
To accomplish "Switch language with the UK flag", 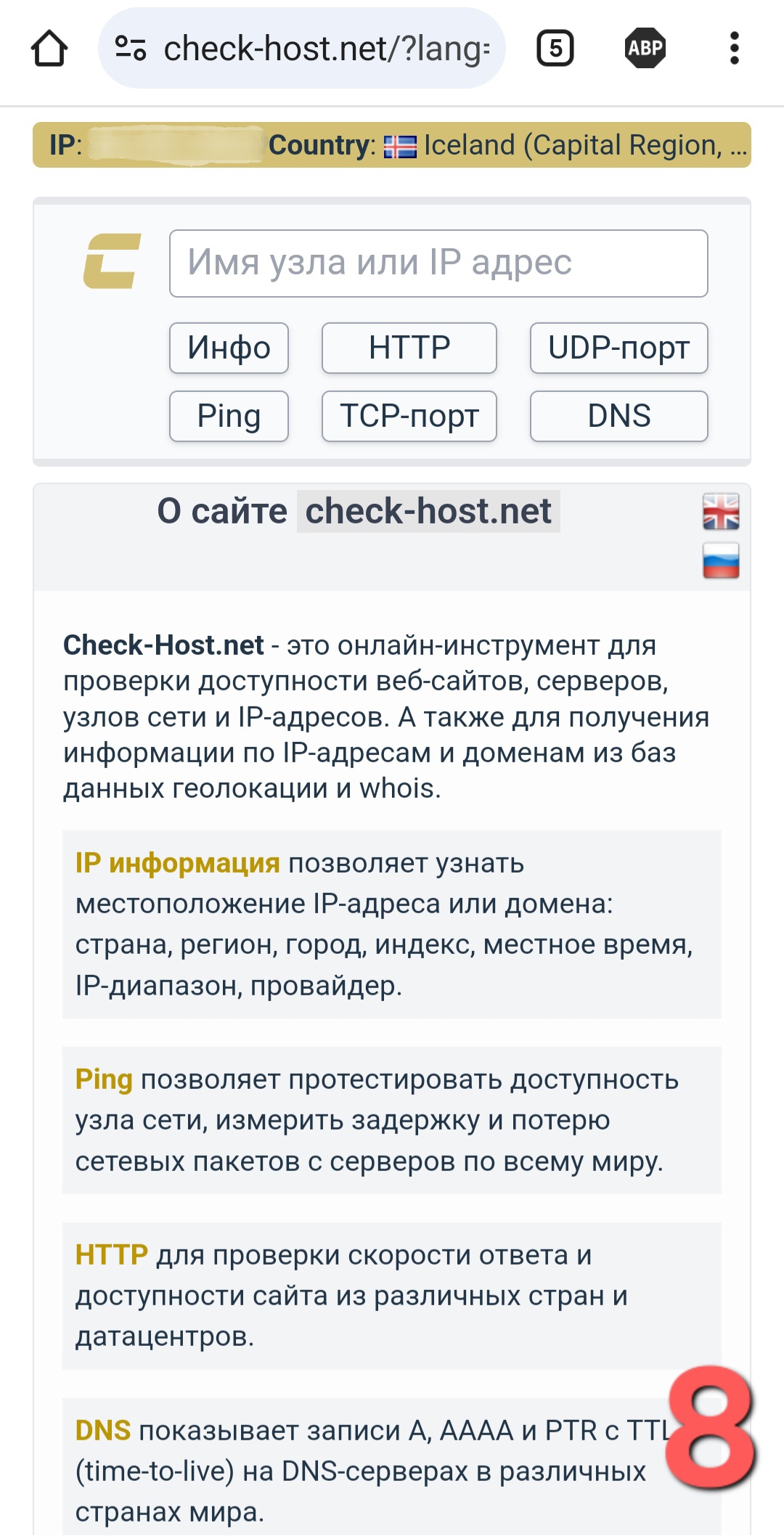I will coord(721,512).
